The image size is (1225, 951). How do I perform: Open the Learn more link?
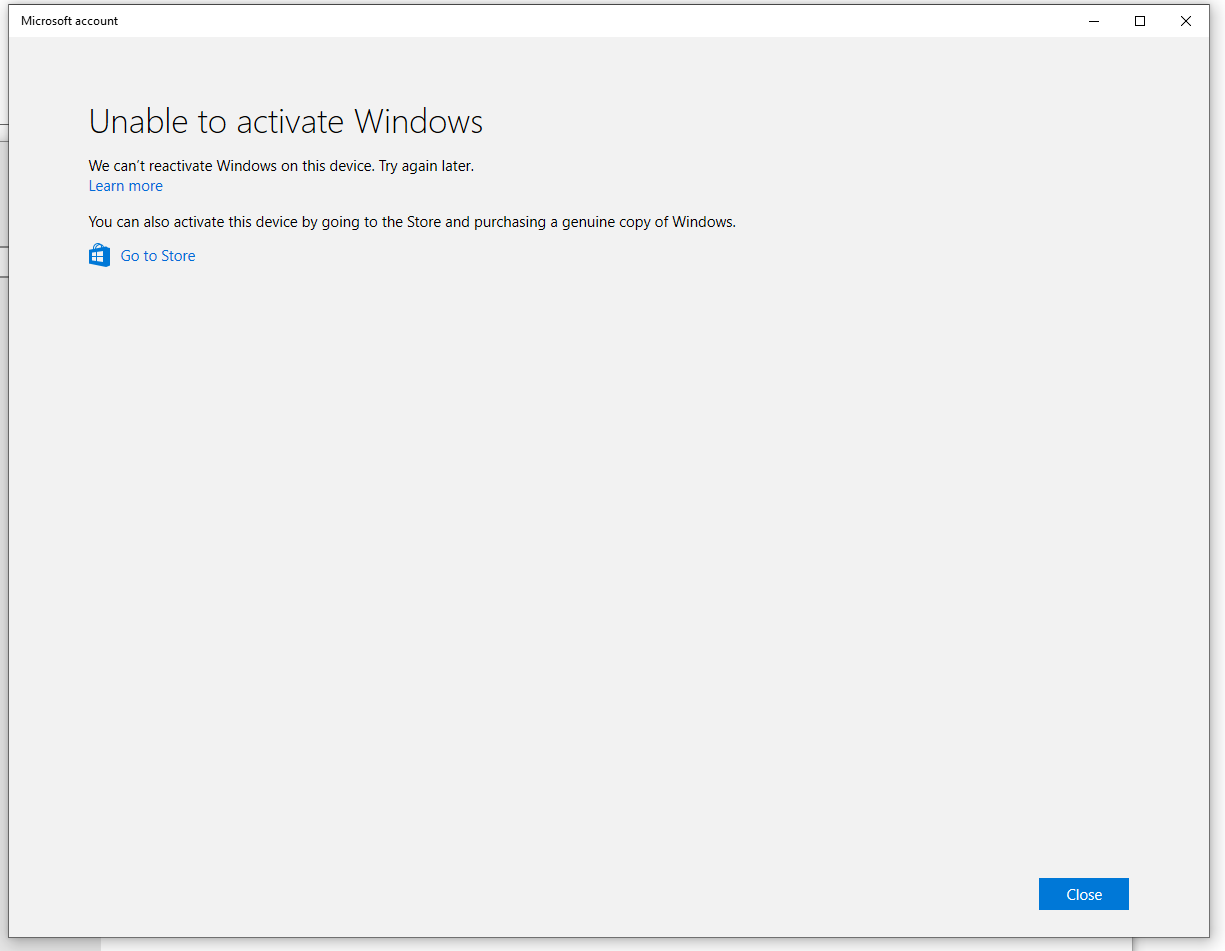pyautogui.click(x=125, y=186)
